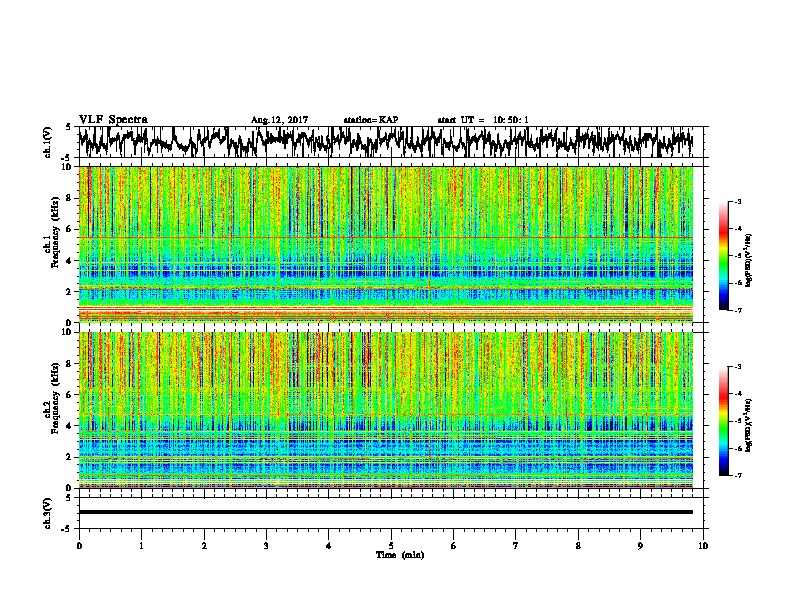Click the "ch.3(V)" axis label
Viewport: 792px width, 612px height.
(x=47, y=513)
